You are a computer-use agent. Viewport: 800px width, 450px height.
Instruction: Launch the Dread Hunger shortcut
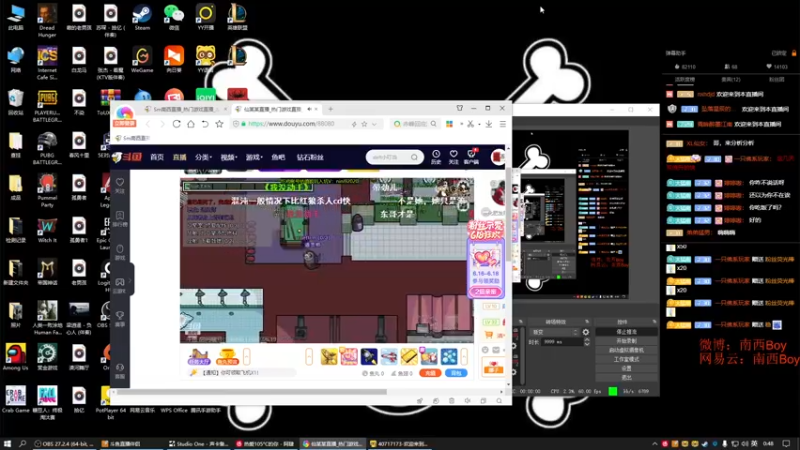click(47, 21)
